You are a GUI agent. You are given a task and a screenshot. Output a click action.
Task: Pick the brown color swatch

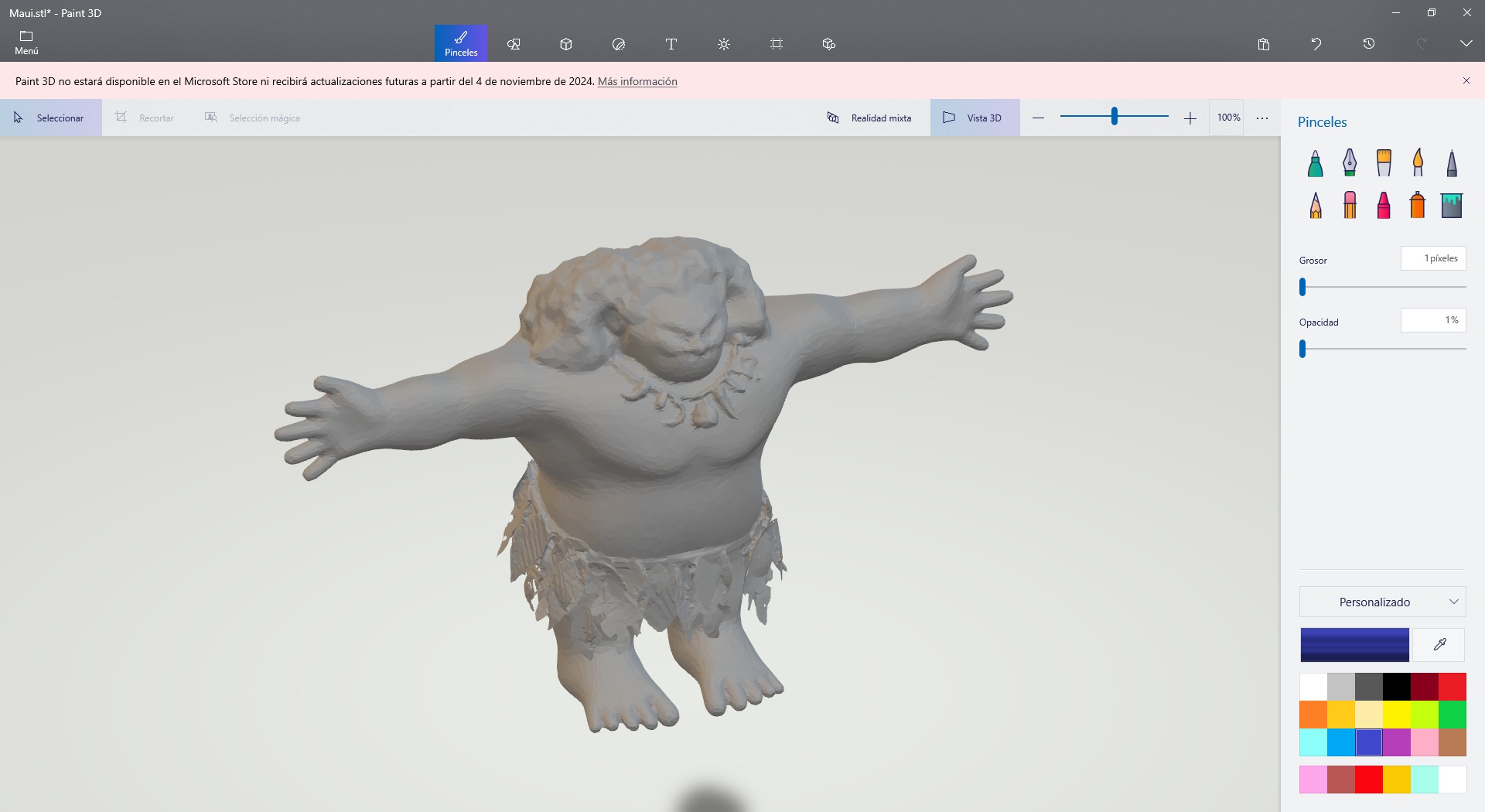pos(1453,742)
